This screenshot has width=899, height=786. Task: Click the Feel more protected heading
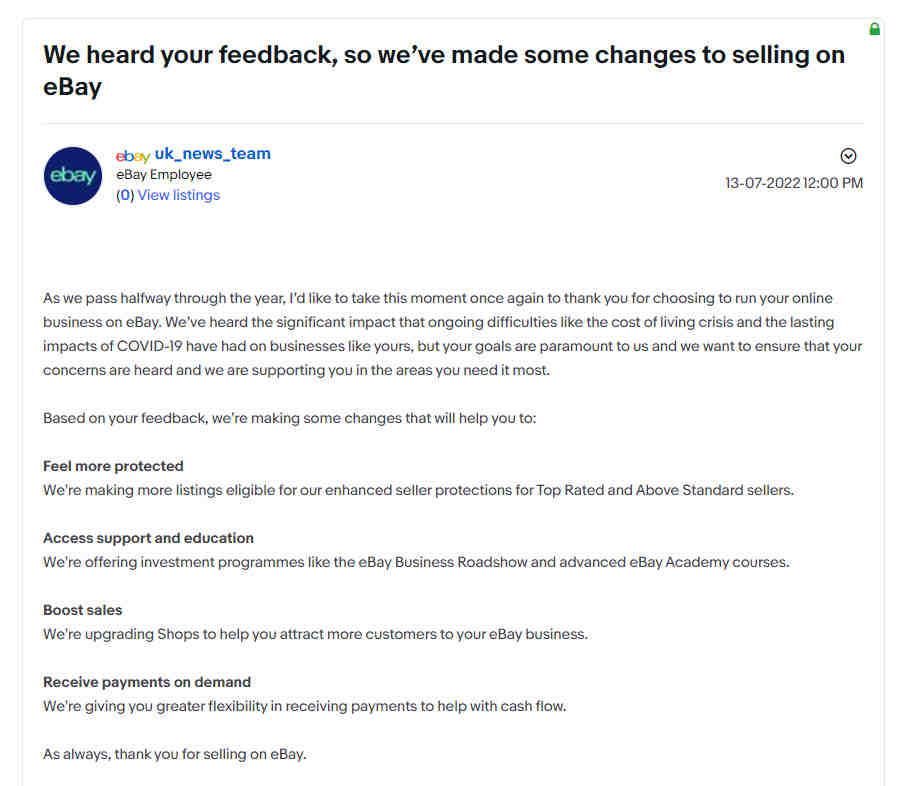point(114,466)
